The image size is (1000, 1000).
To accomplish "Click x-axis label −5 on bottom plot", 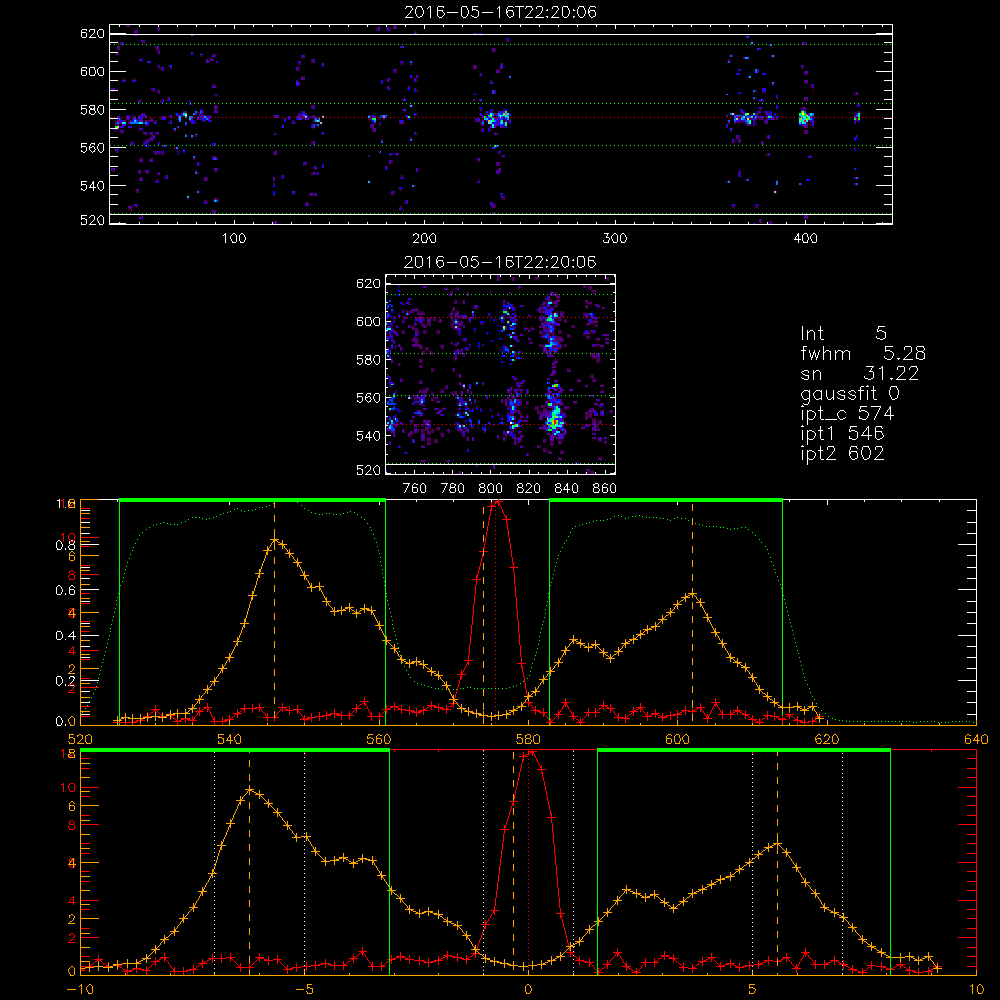I will pos(304,990).
